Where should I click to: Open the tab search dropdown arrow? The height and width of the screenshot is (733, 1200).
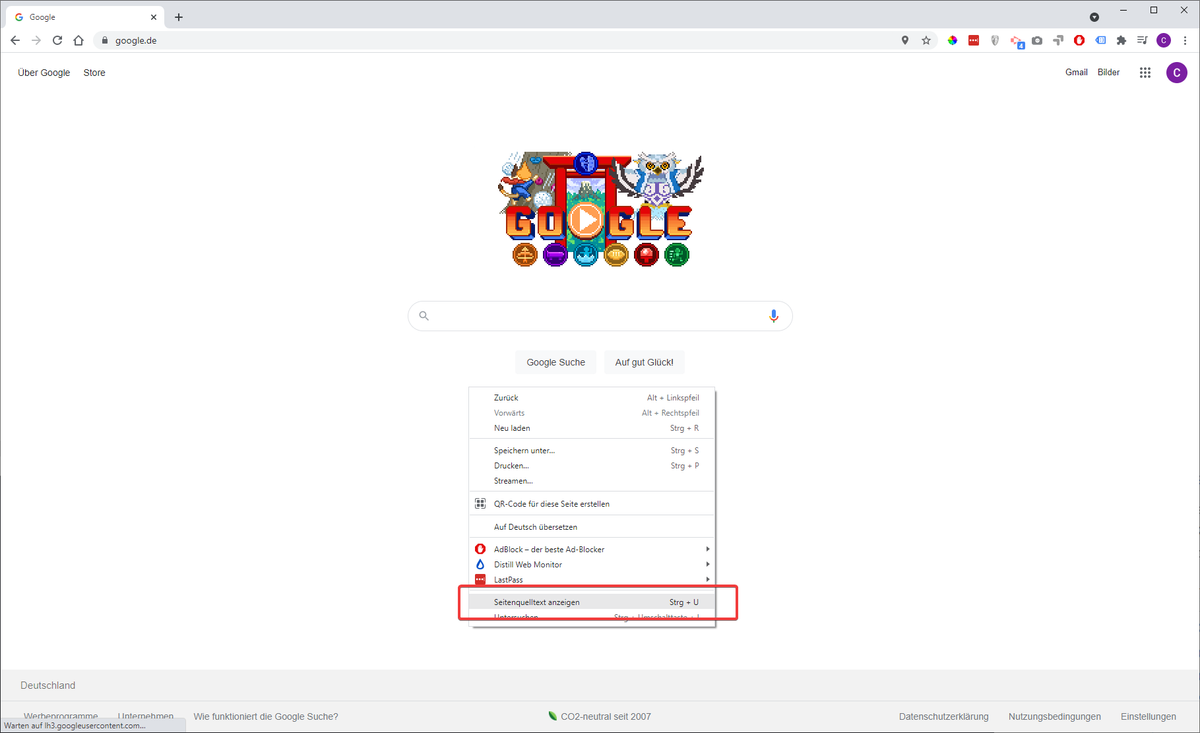(1094, 17)
